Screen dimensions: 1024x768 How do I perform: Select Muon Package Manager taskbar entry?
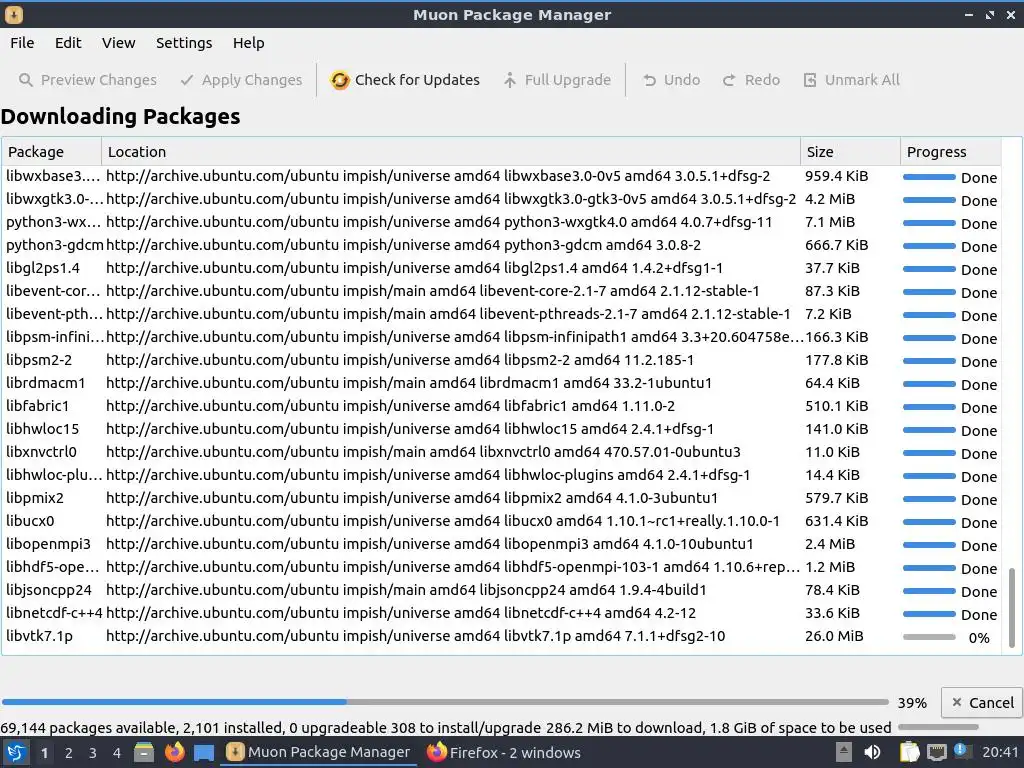point(319,752)
